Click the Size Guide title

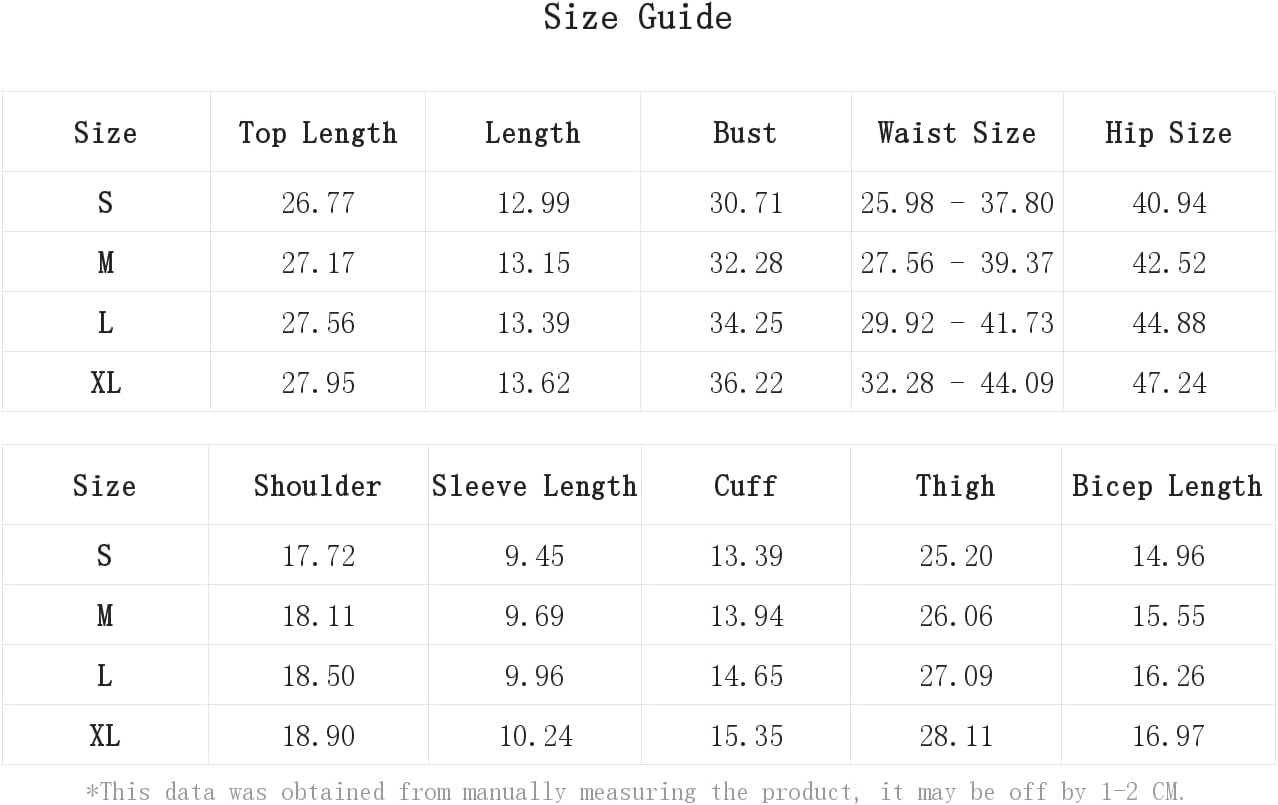(x=638, y=17)
